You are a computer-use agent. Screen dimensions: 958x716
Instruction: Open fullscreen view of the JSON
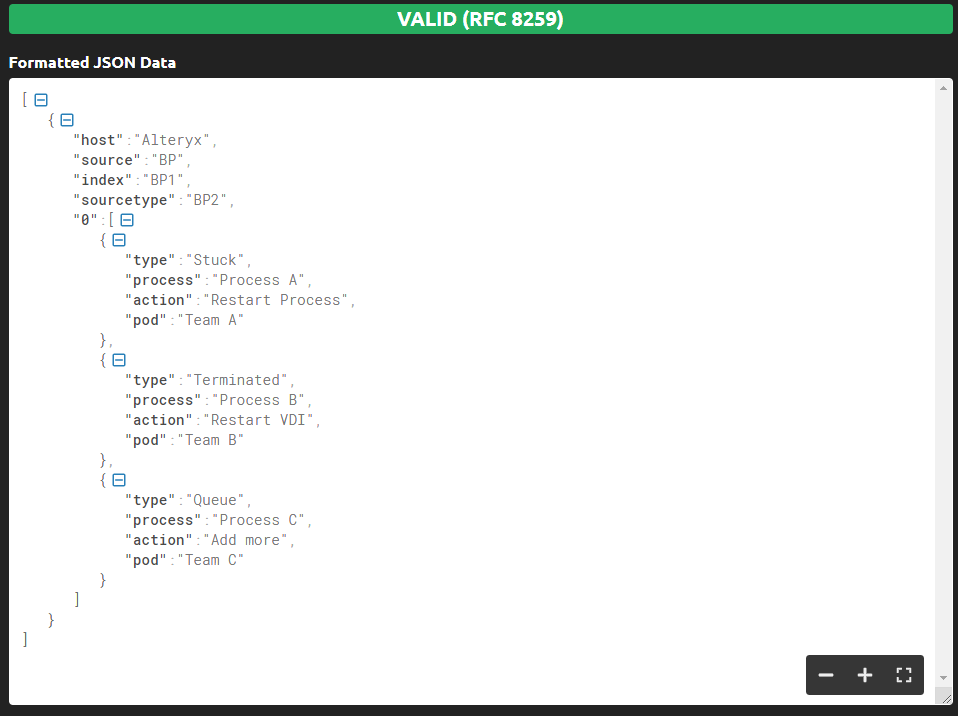point(904,674)
